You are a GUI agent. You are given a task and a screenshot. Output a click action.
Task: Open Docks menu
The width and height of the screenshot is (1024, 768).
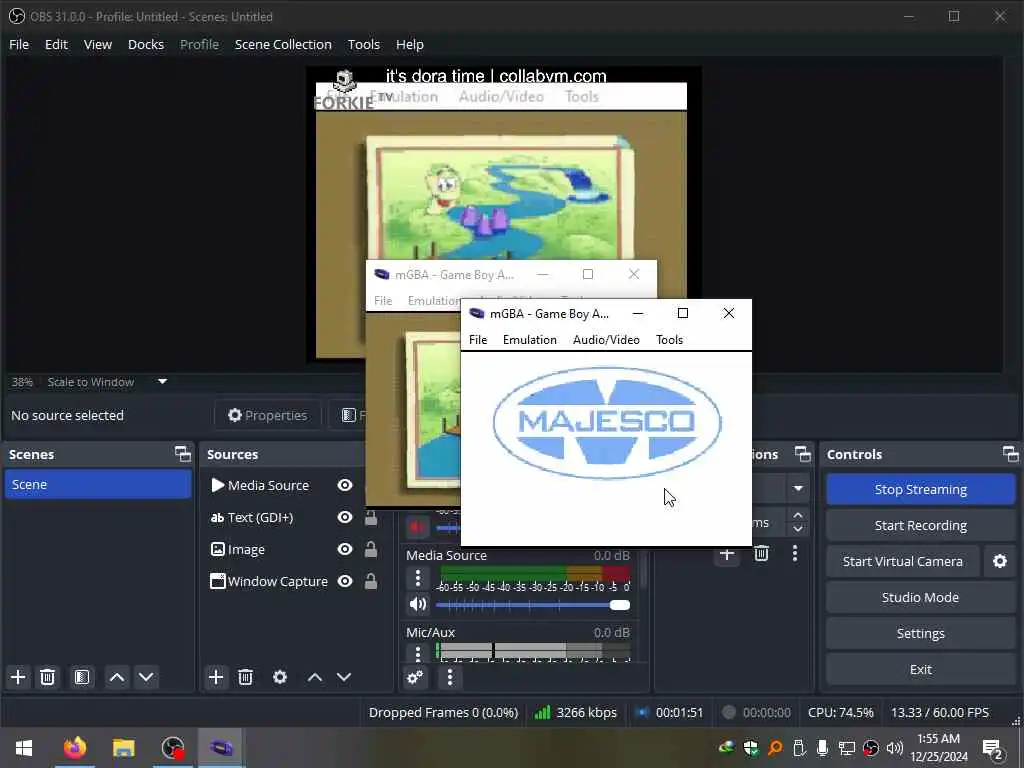(146, 44)
